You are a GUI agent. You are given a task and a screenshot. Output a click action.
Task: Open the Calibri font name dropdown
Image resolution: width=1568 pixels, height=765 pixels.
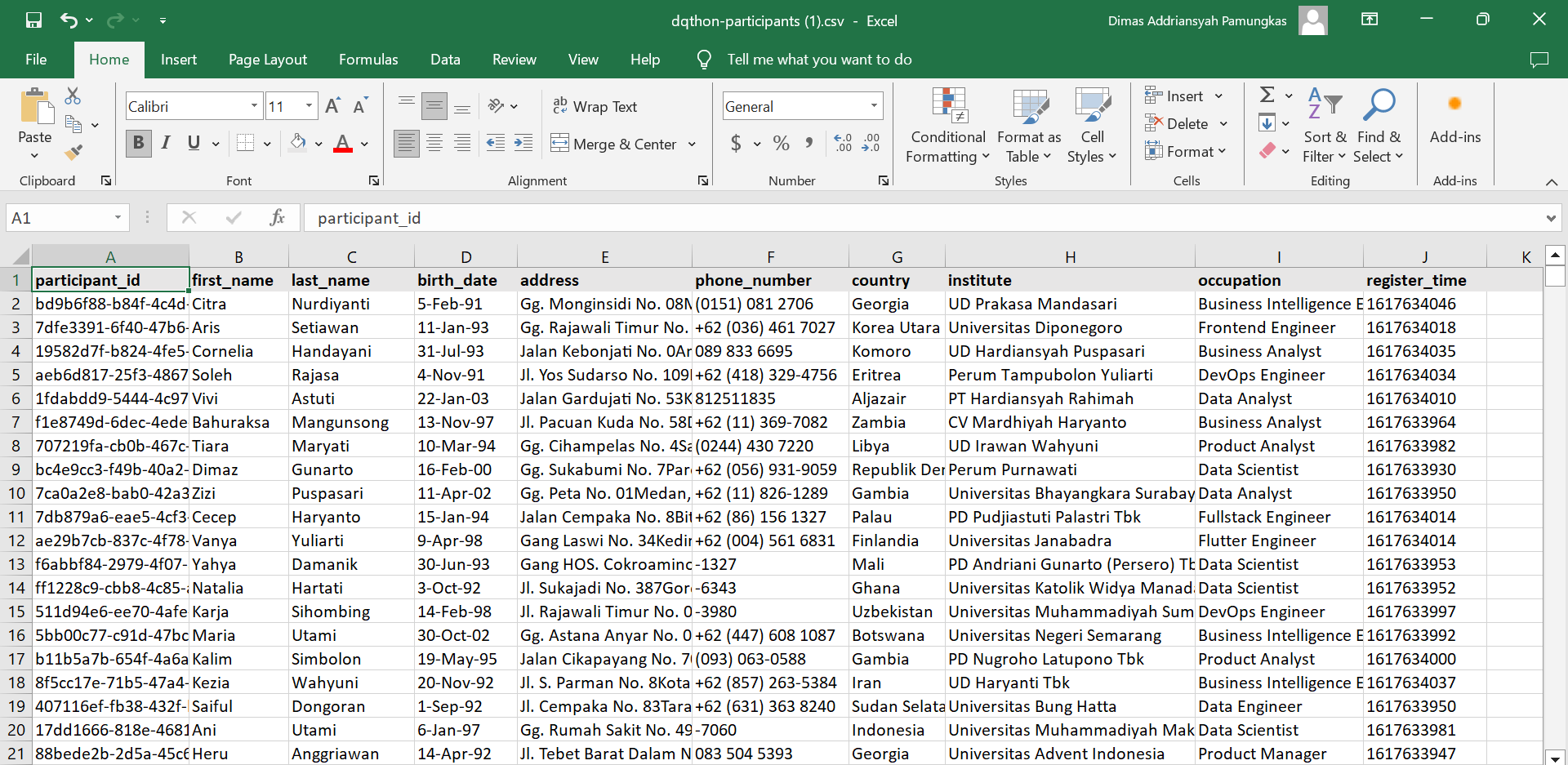254,106
